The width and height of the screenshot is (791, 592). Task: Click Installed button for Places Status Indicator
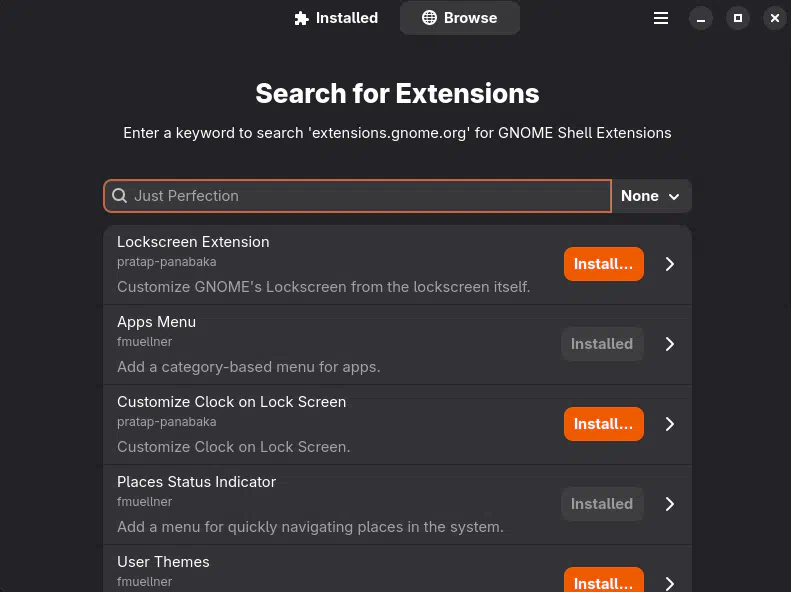pos(602,504)
